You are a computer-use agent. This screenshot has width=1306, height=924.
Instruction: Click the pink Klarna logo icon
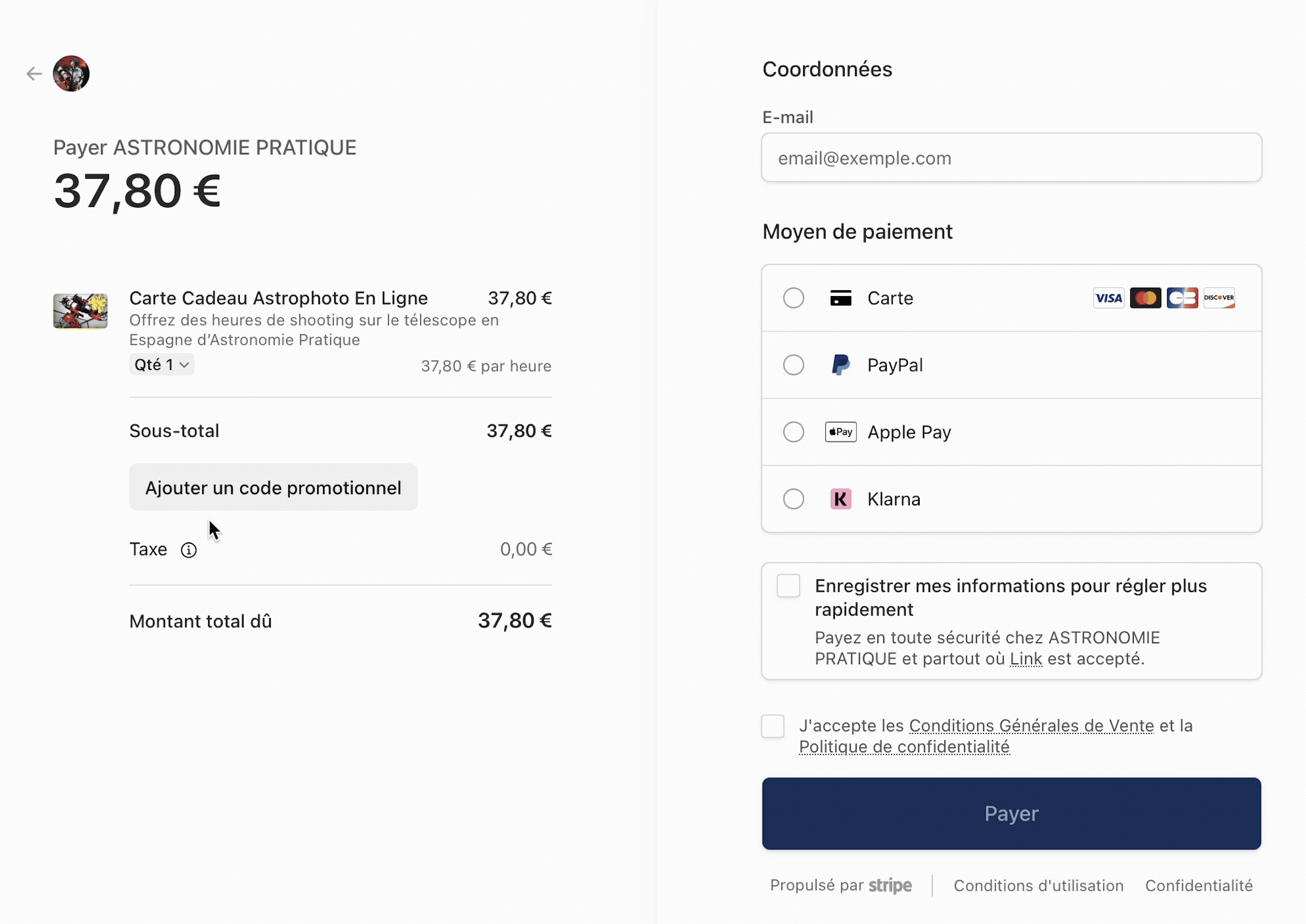click(841, 499)
